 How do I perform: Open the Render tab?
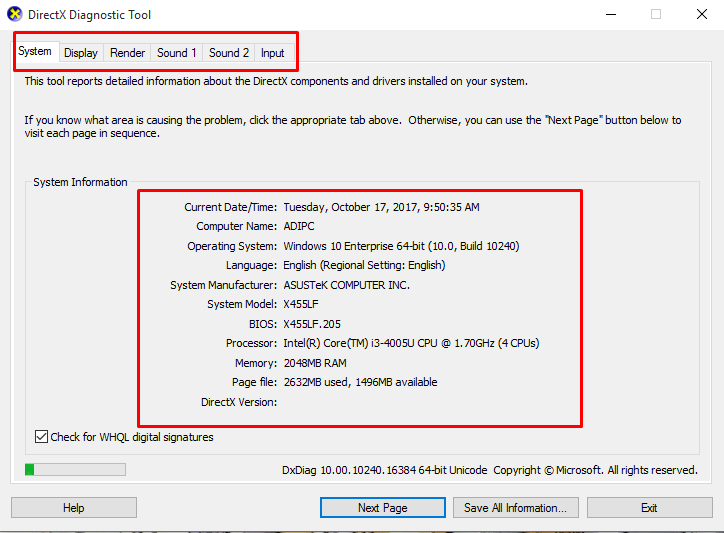[x=127, y=53]
